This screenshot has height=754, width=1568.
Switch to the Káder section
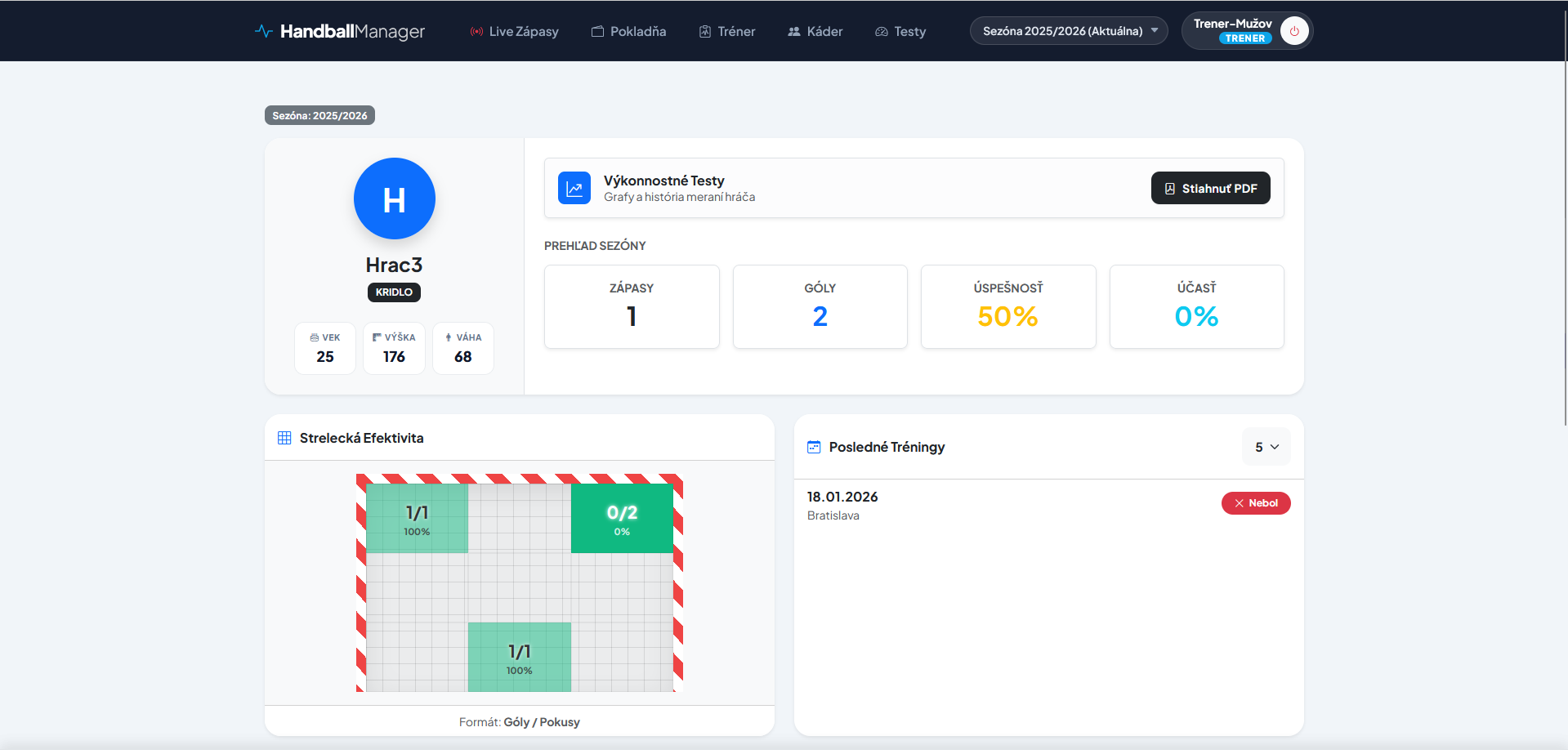coord(815,31)
